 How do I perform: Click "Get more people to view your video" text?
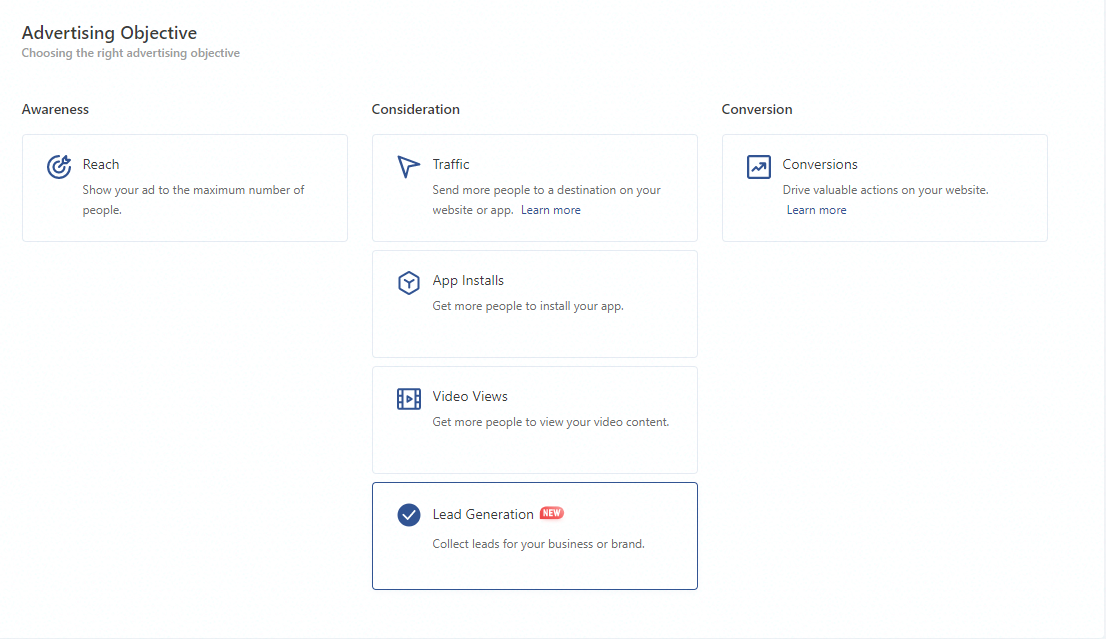click(551, 422)
